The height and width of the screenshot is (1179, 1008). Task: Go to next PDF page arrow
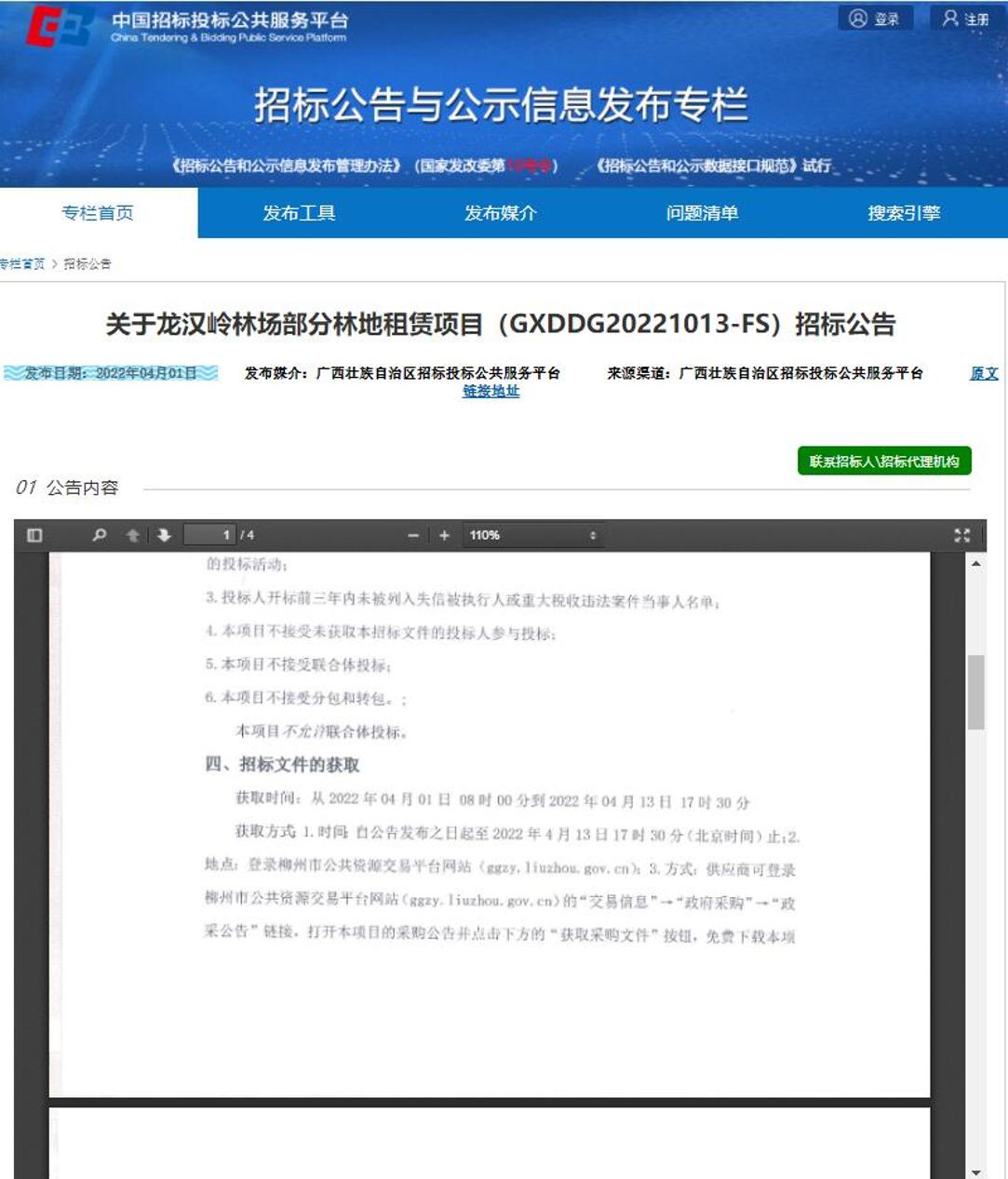click(165, 535)
